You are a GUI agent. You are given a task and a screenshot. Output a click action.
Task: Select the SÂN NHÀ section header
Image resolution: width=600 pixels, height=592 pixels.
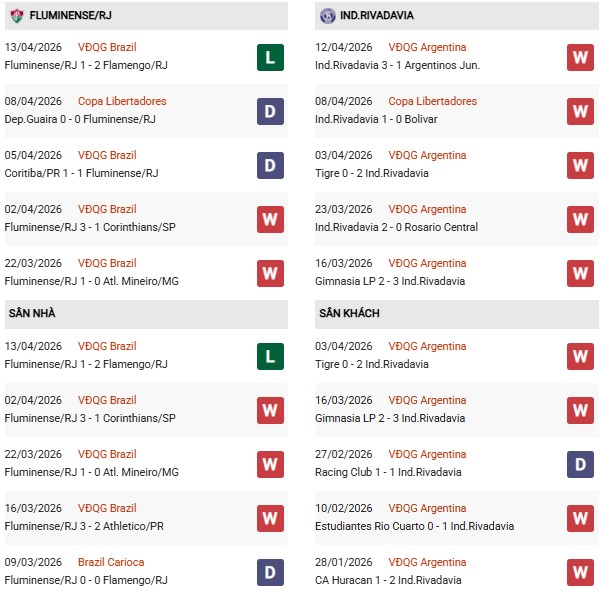[x=31, y=313]
